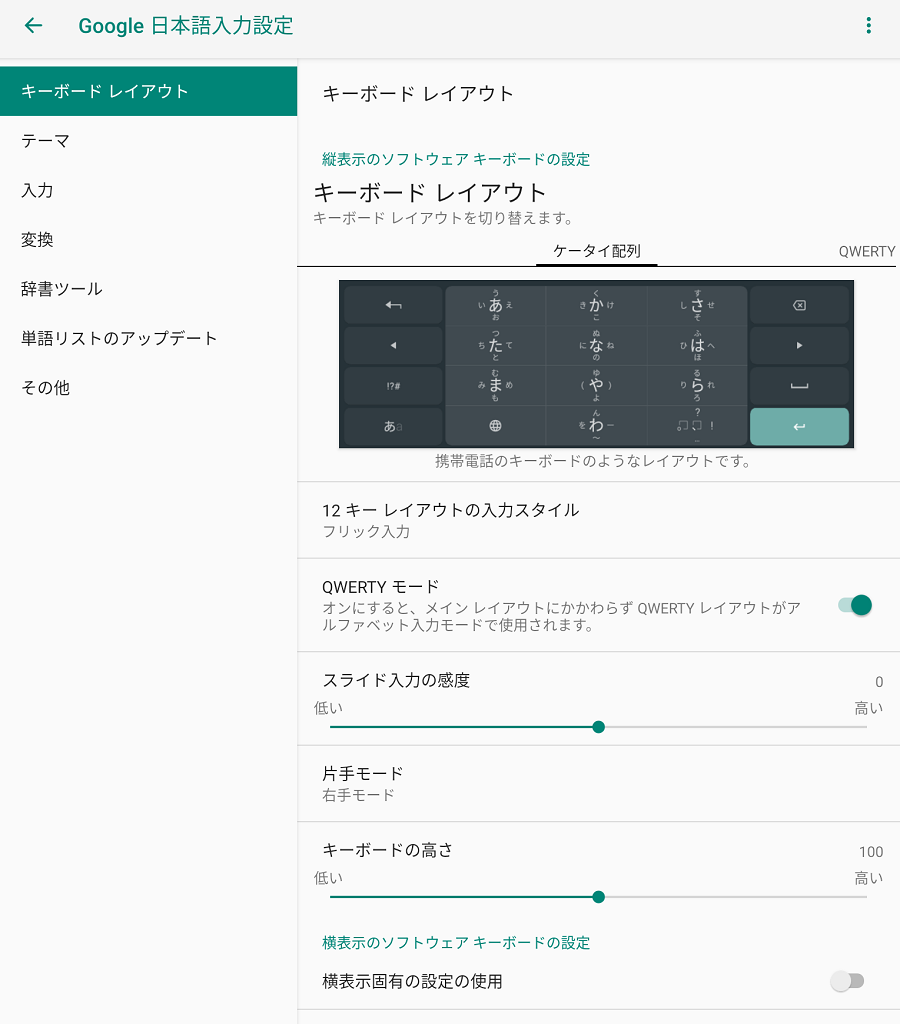
Task: Click the か key in keyboard preview
Action: (596, 305)
